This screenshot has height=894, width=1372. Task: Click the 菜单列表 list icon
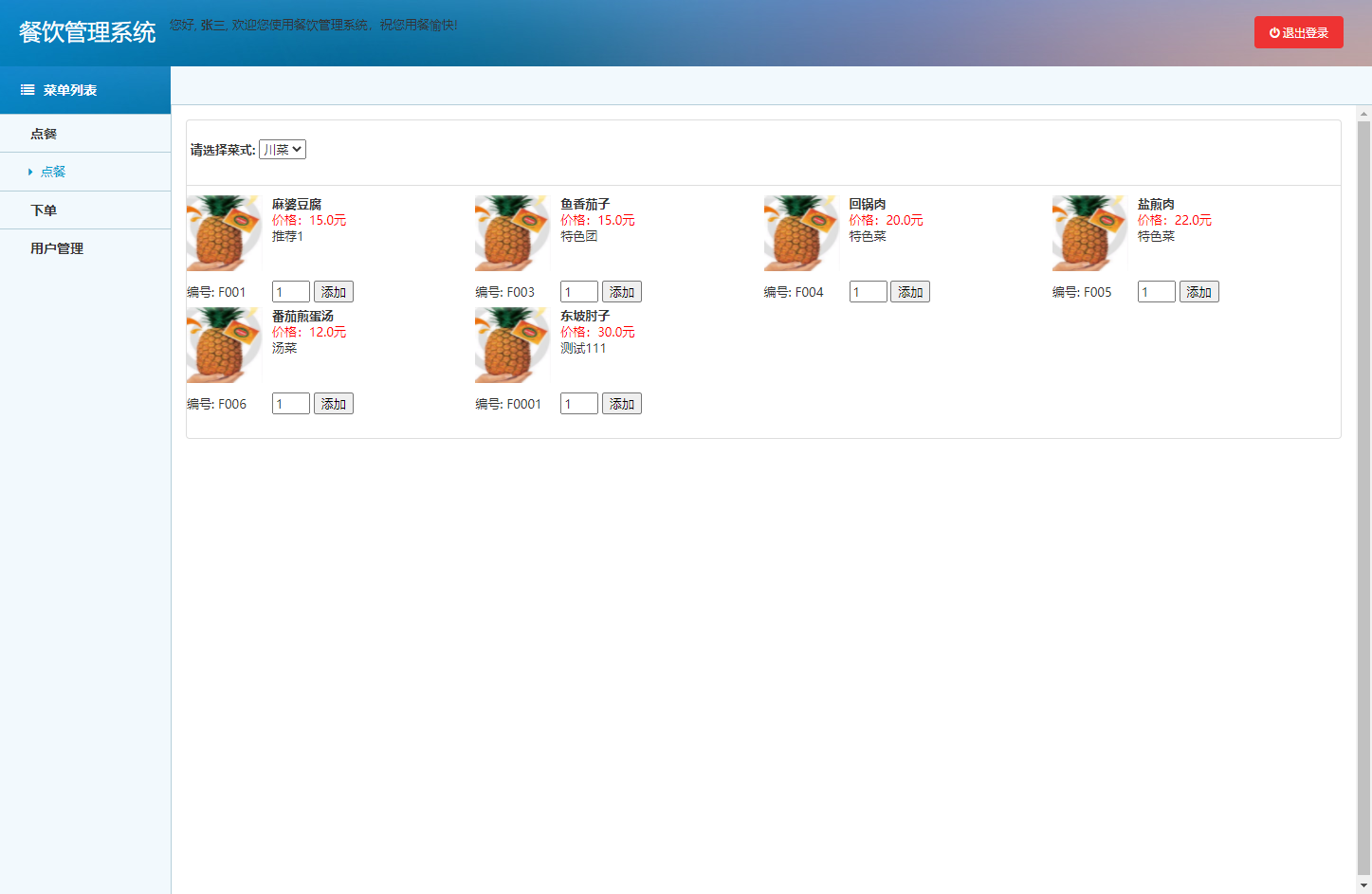[x=27, y=90]
